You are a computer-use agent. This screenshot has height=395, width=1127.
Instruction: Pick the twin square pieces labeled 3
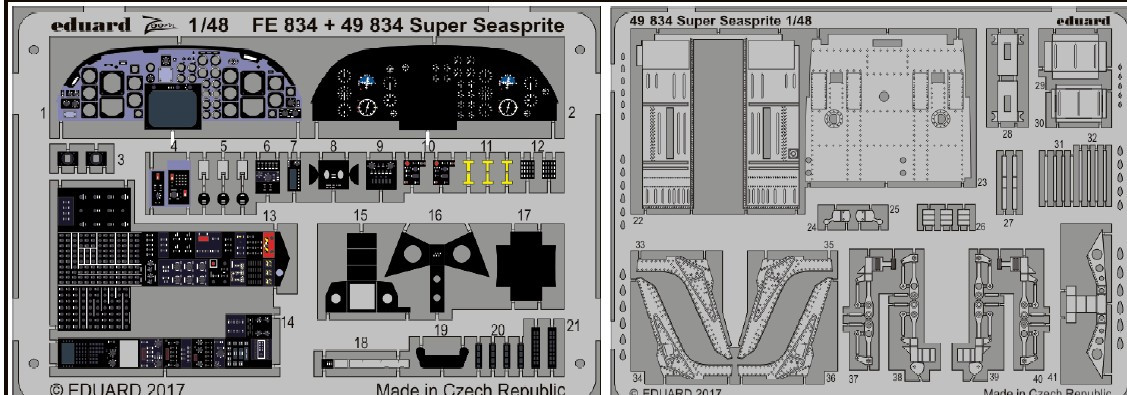83,159
